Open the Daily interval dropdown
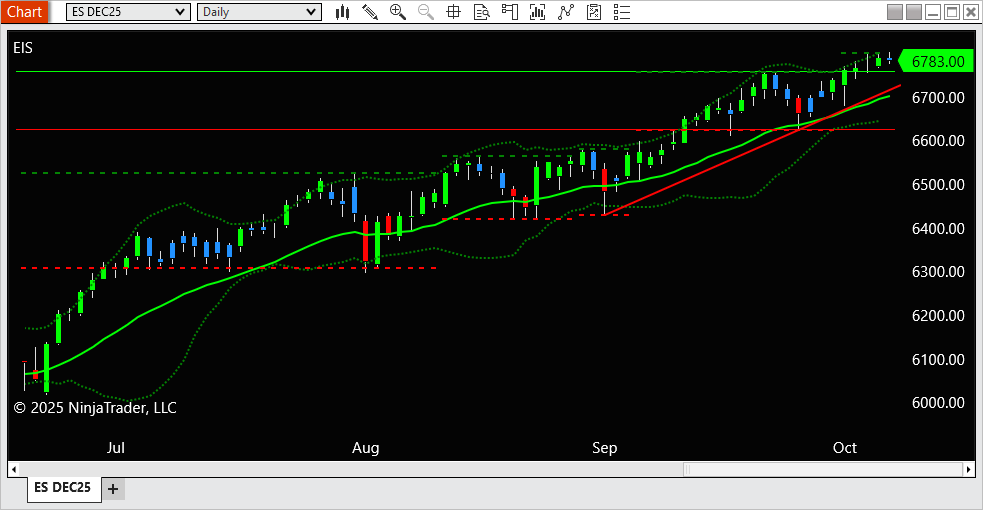The width and height of the screenshot is (983, 510). pos(259,12)
